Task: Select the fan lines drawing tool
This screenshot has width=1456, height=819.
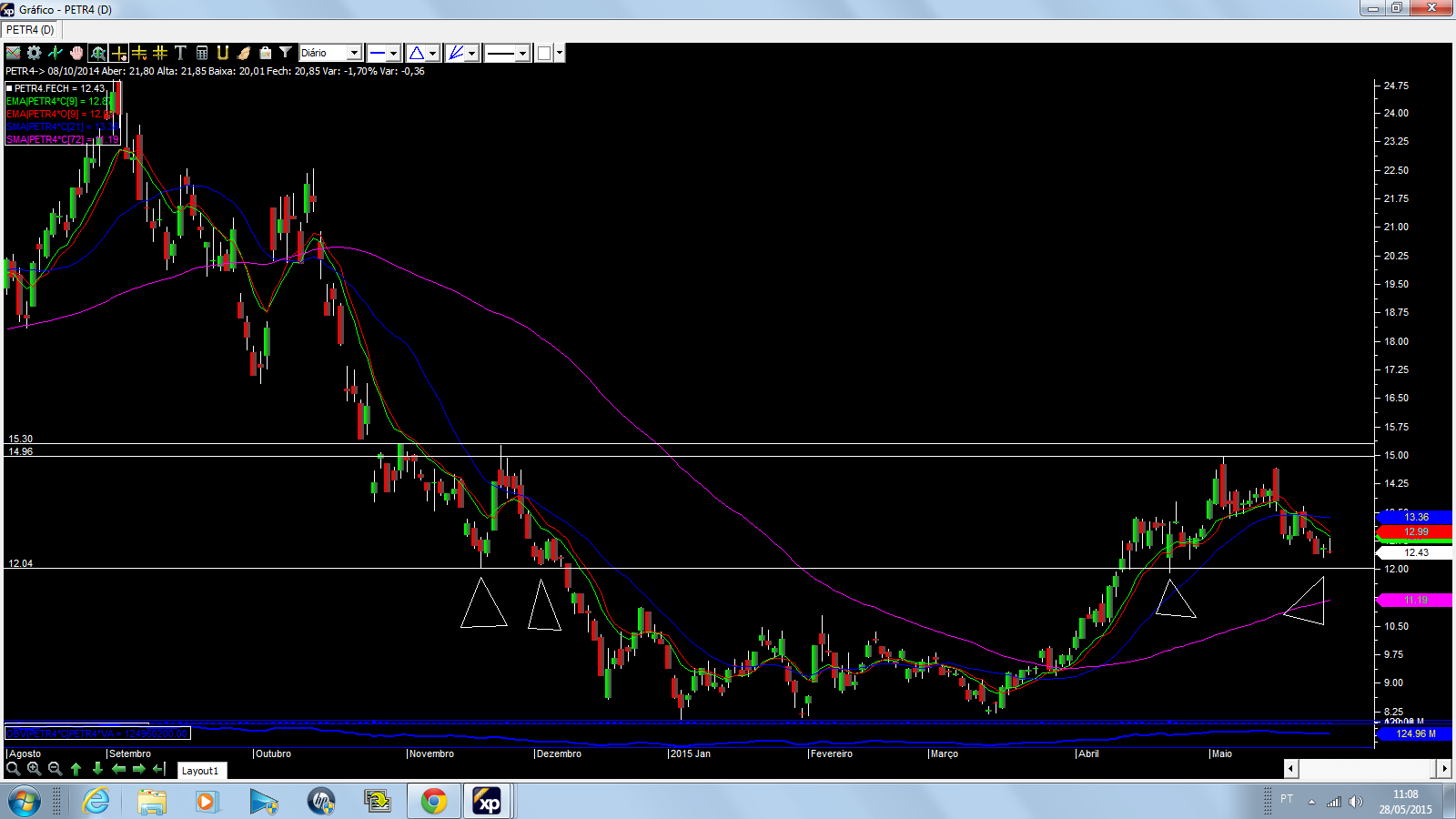Action: 456,53
